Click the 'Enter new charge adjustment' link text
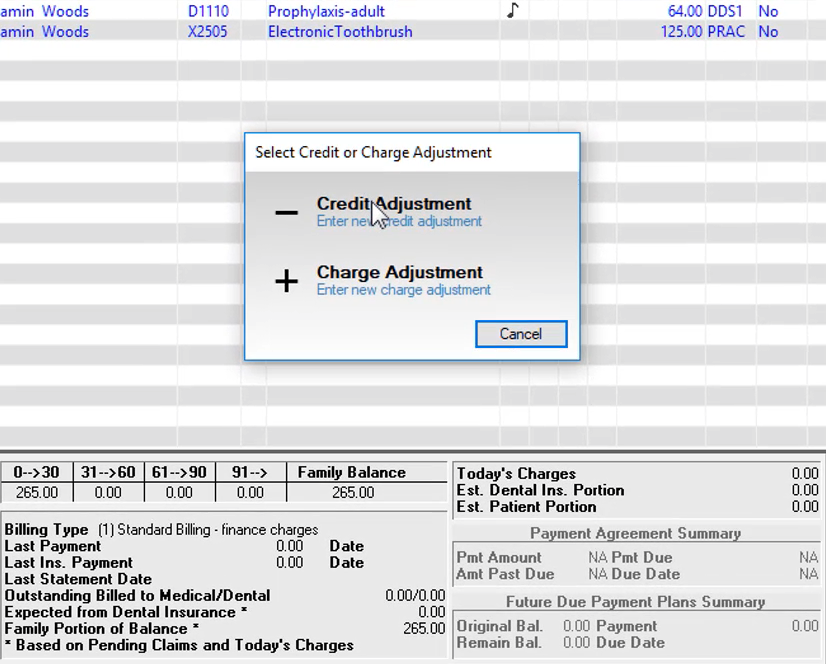This screenshot has height=664, width=826. point(403,290)
